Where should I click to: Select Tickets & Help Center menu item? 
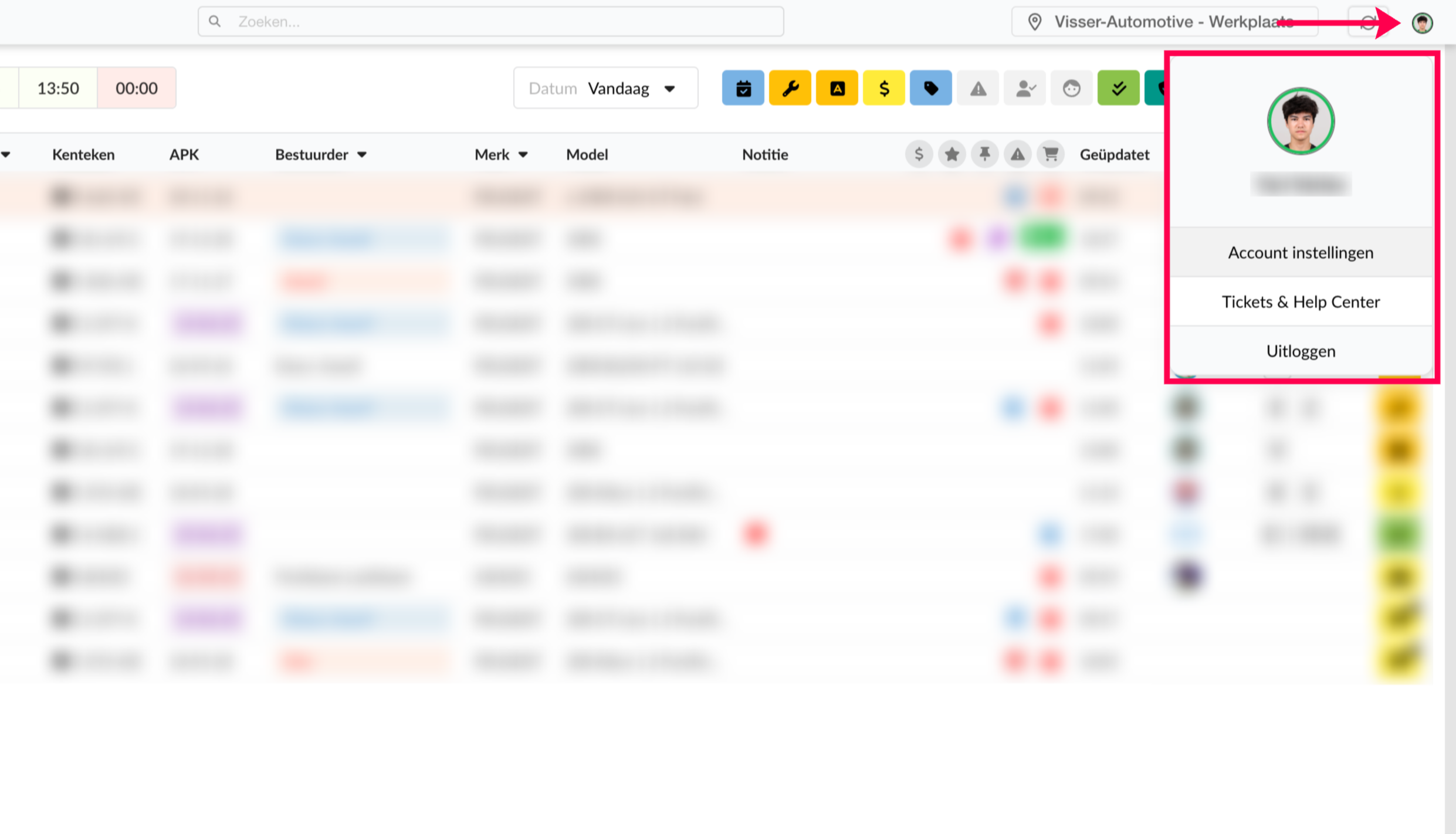coord(1301,302)
